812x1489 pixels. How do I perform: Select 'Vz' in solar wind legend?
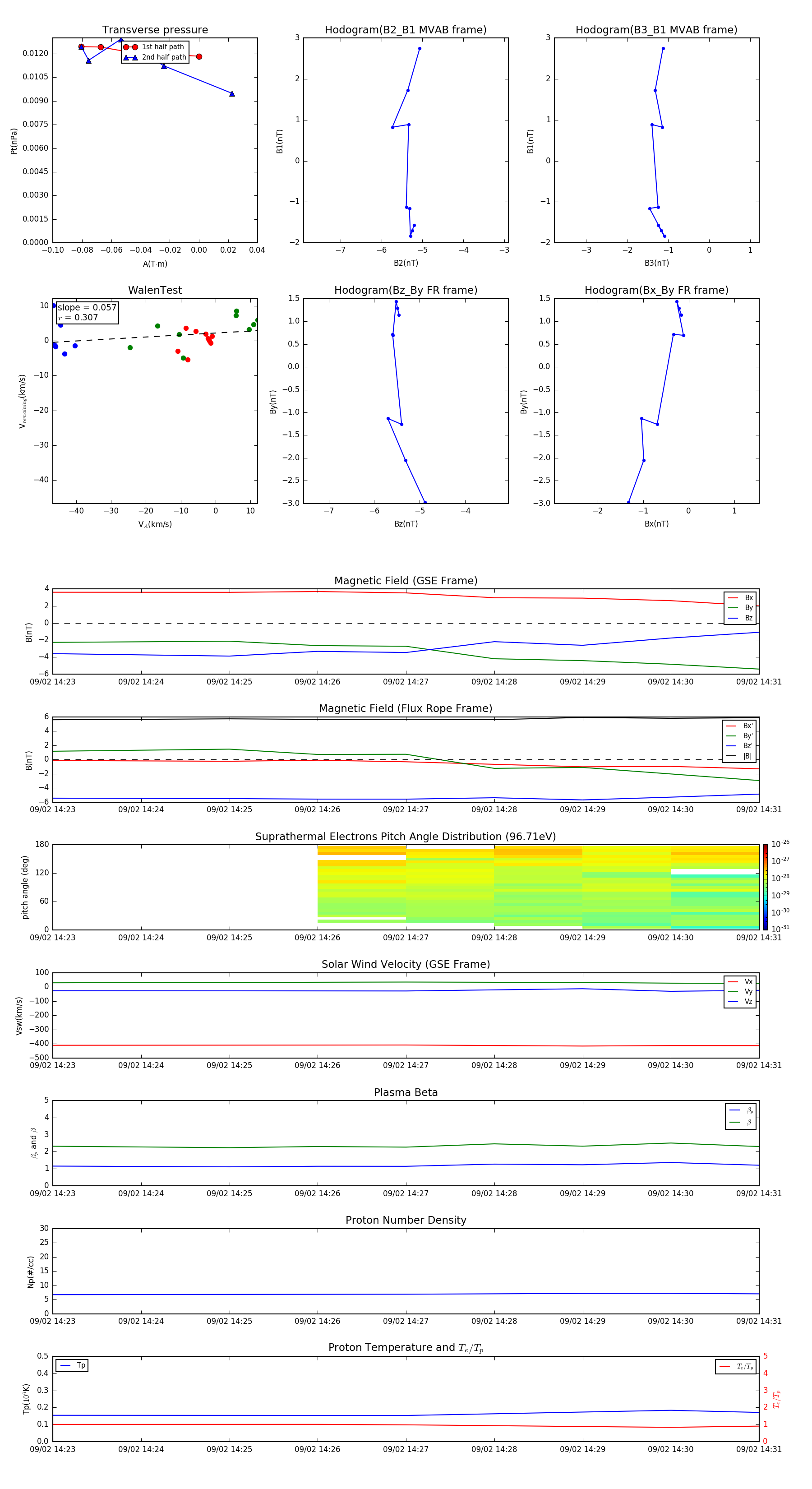point(741,1002)
